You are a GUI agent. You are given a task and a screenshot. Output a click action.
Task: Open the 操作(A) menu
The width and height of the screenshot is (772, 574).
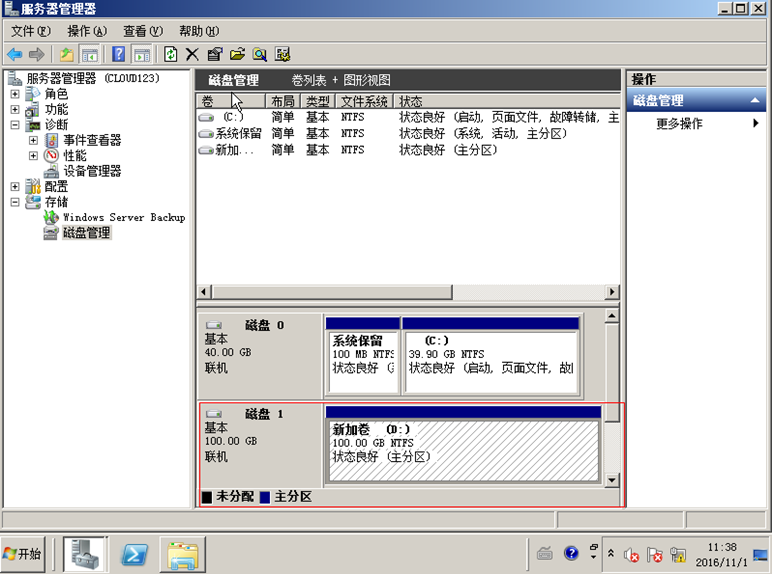click(86, 31)
